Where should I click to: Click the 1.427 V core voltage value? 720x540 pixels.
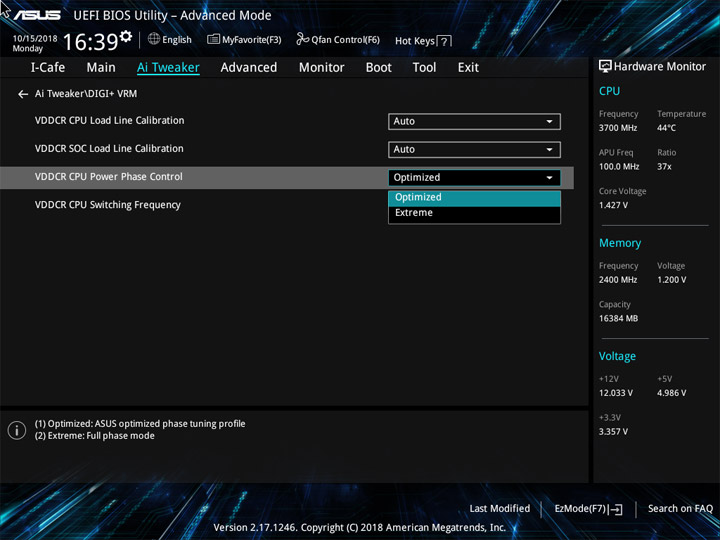tap(613, 205)
